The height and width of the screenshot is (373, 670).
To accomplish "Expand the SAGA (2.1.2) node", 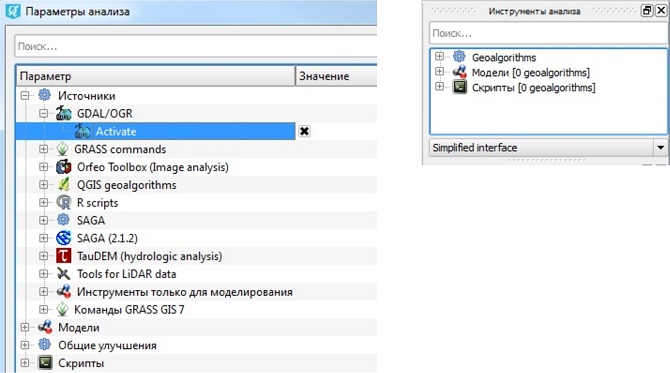I will tap(44, 238).
